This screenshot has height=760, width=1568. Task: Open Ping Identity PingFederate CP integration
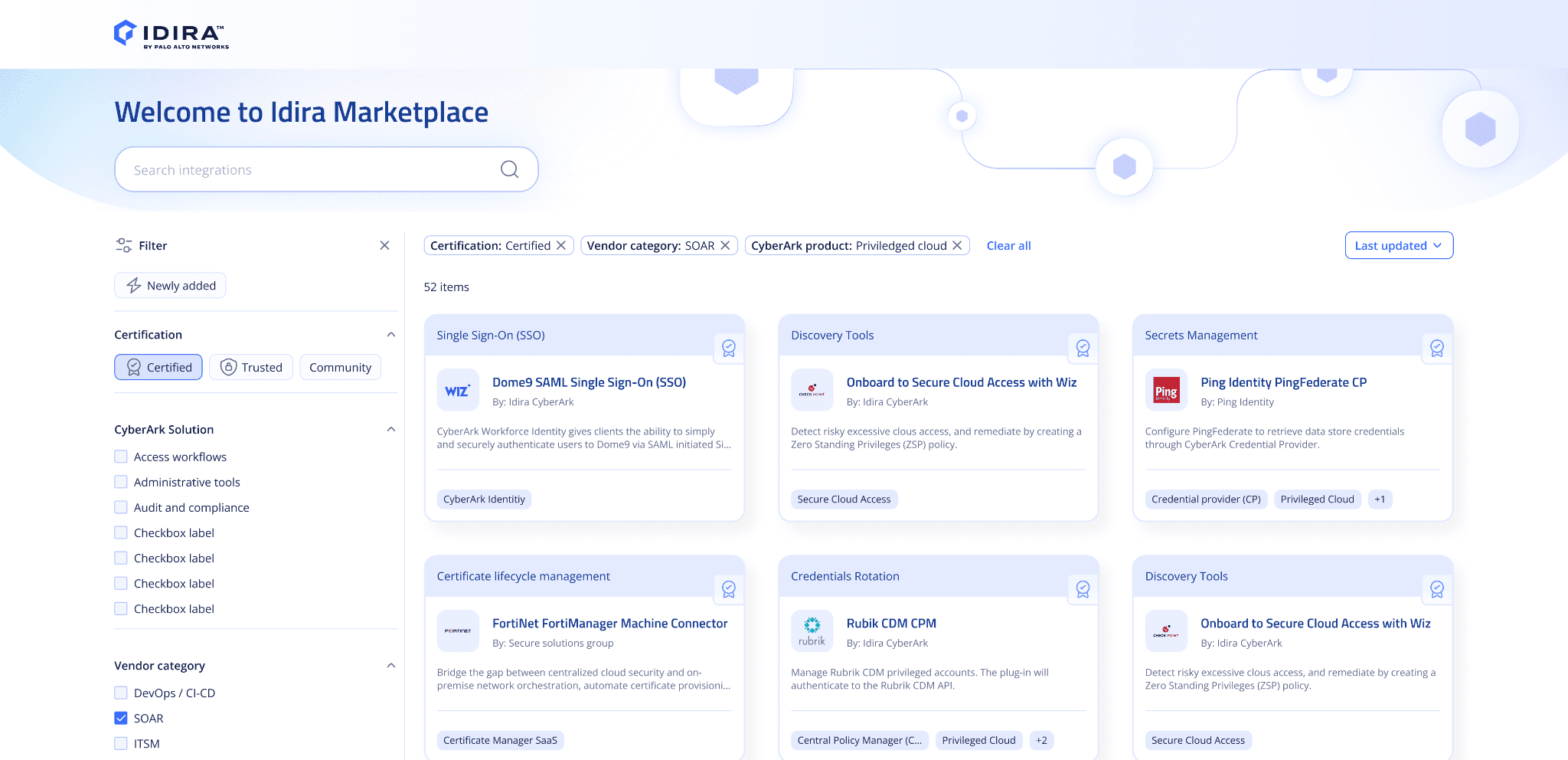pyautogui.click(x=1283, y=382)
